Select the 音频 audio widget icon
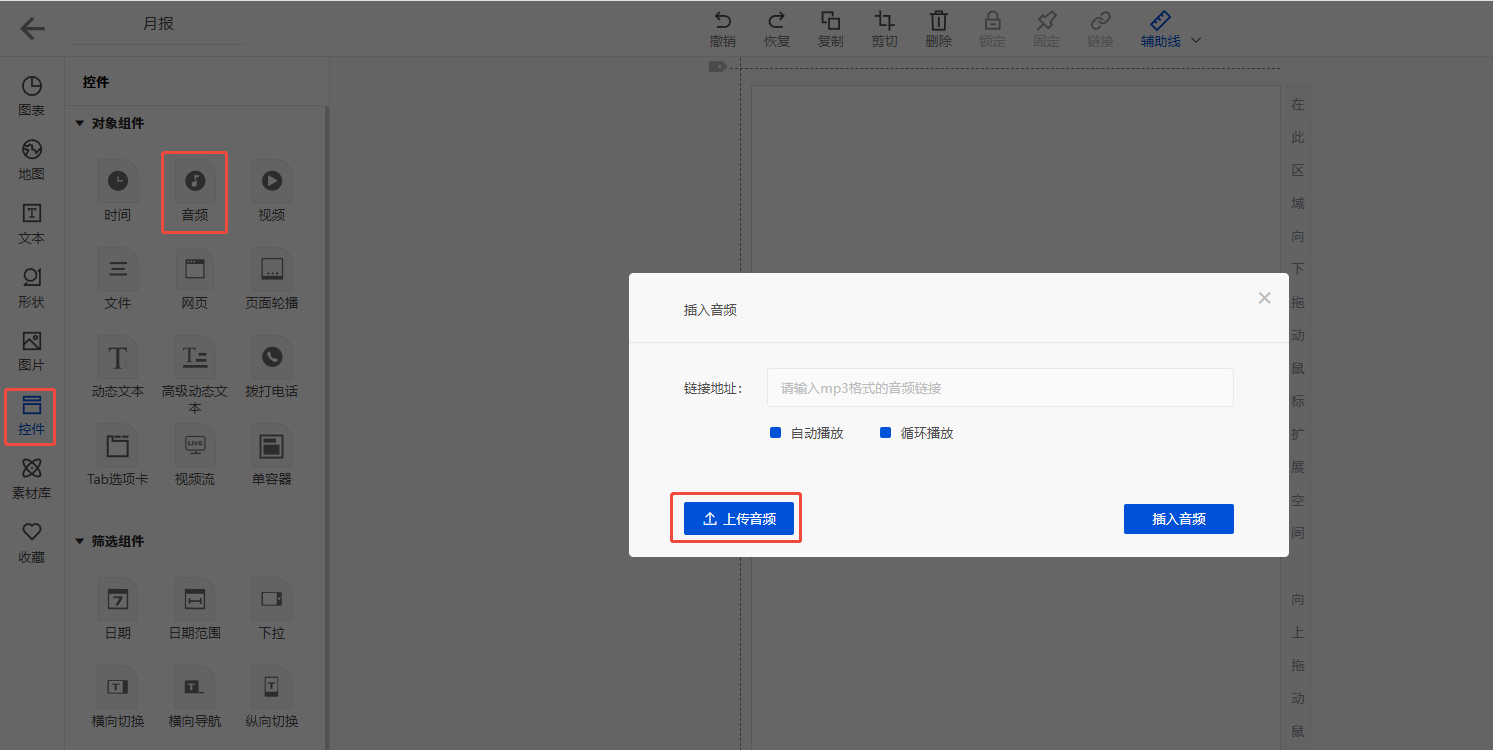1493x750 pixels. tap(195, 181)
